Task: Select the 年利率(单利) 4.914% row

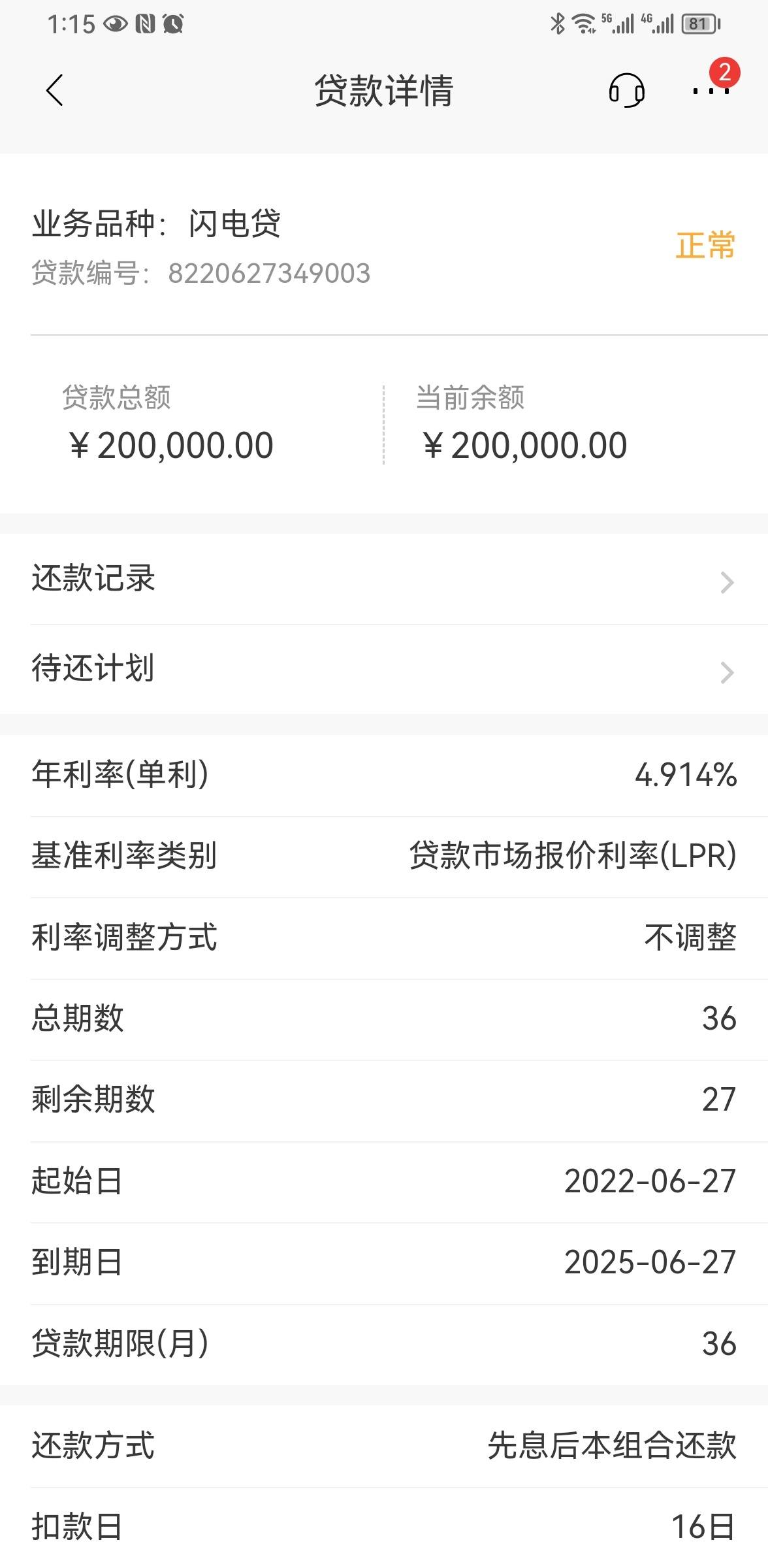Action: (384, 775)
